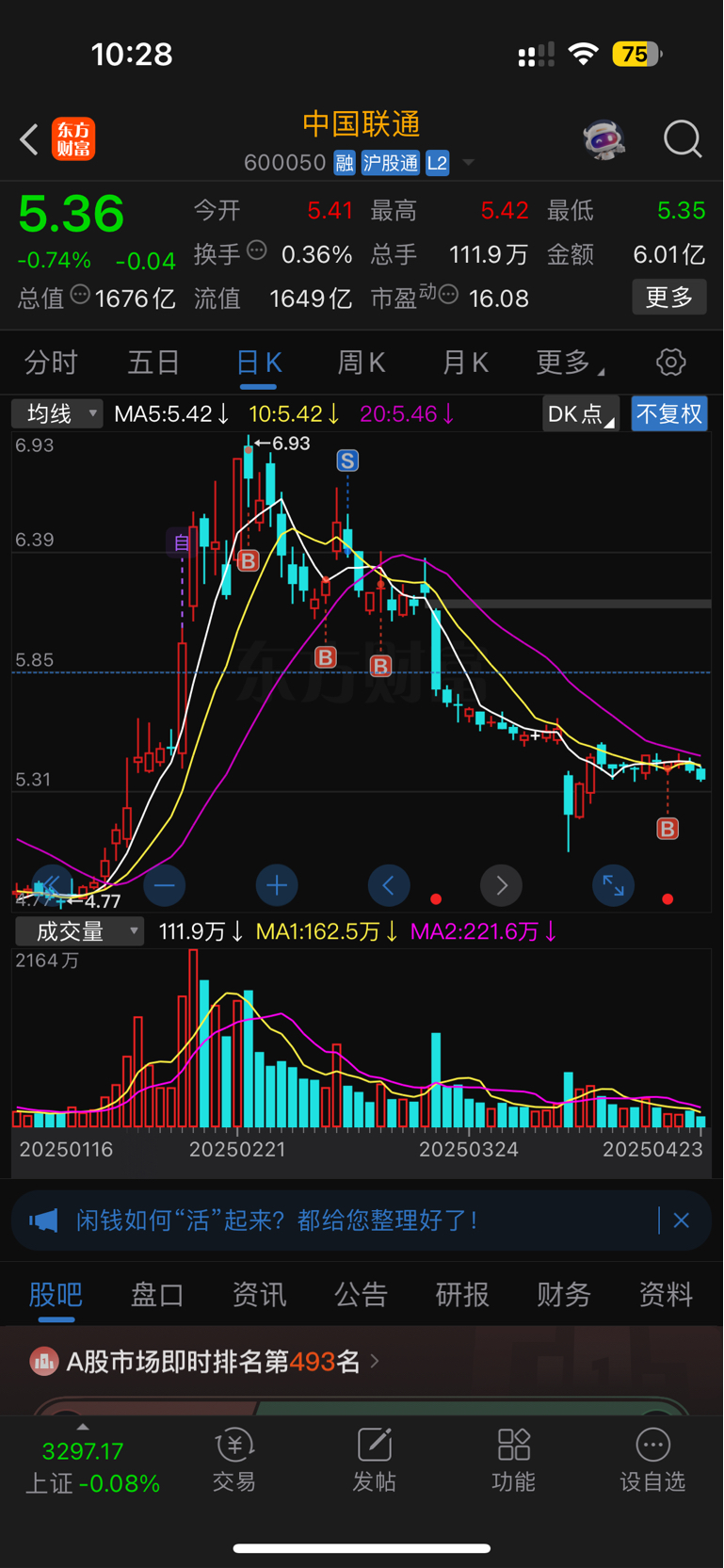This screenshot has width=724, height=1568.
Task: Open chart settings gear icon
Action: [x=670, y=362]
